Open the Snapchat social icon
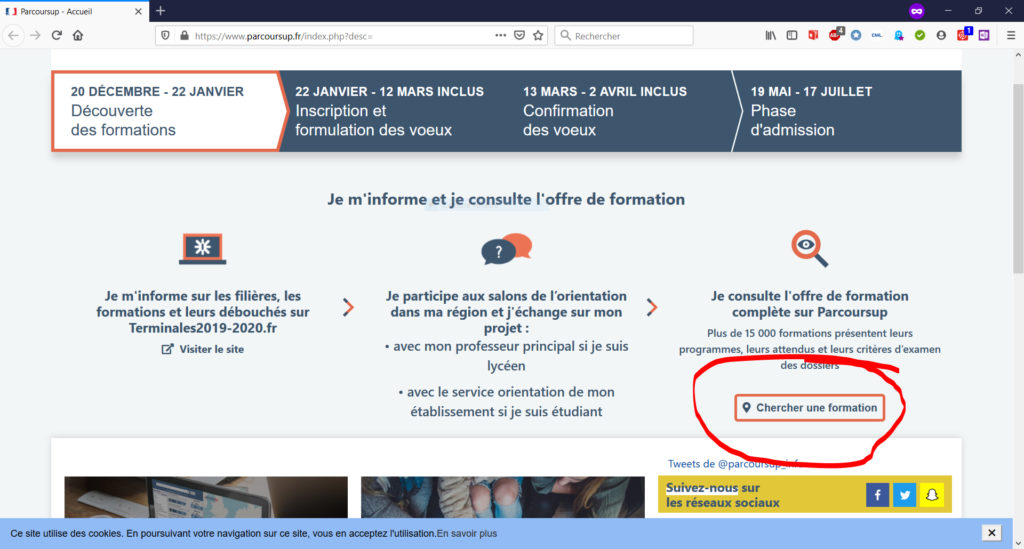This screenshot has width=1024, height=549. pyautogui.click(x=932, y=495)
